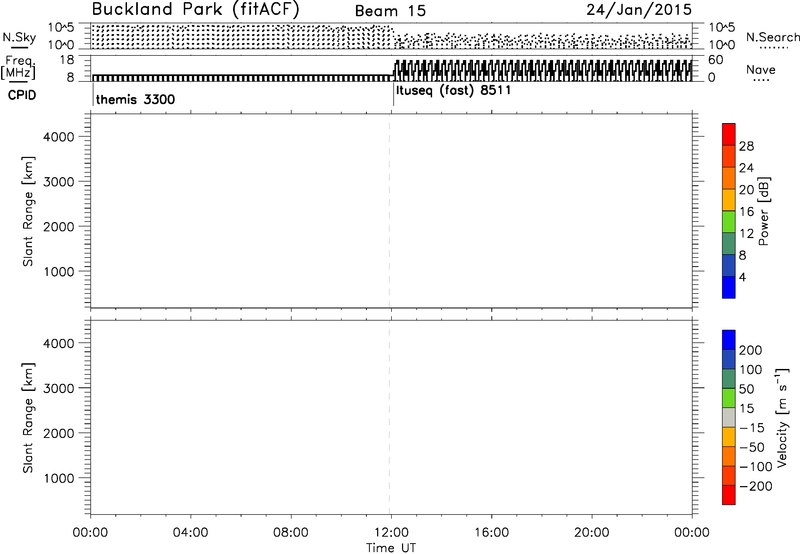Select the 'themis 3300' CPID text
Viewport: 800px width, 554px height.
[135, 99]
